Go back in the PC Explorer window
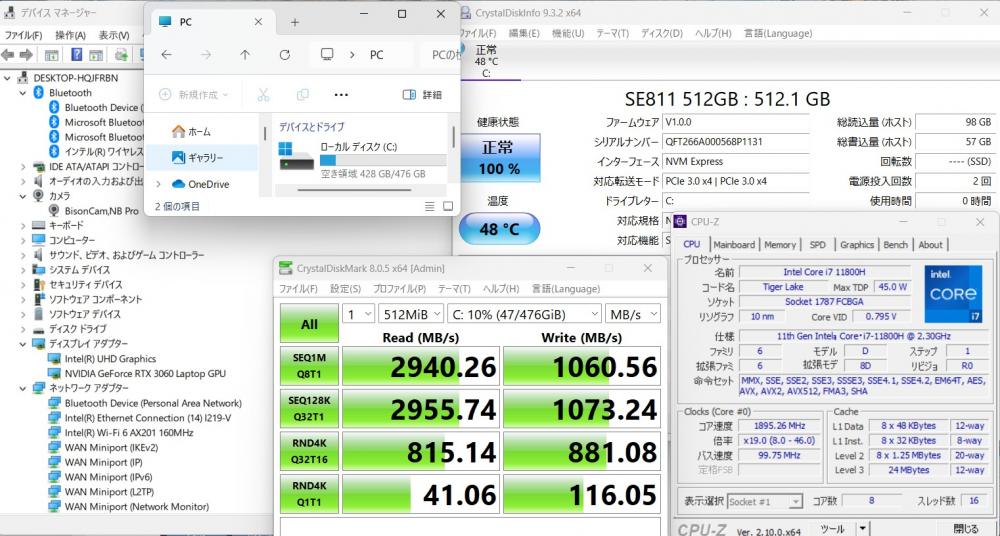The image size is (1000, 536). coord(166,55)
